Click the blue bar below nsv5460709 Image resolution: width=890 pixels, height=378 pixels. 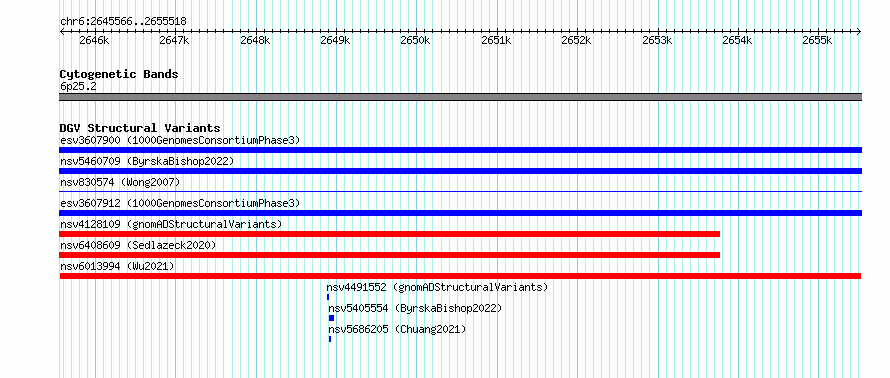pos(460,171)
